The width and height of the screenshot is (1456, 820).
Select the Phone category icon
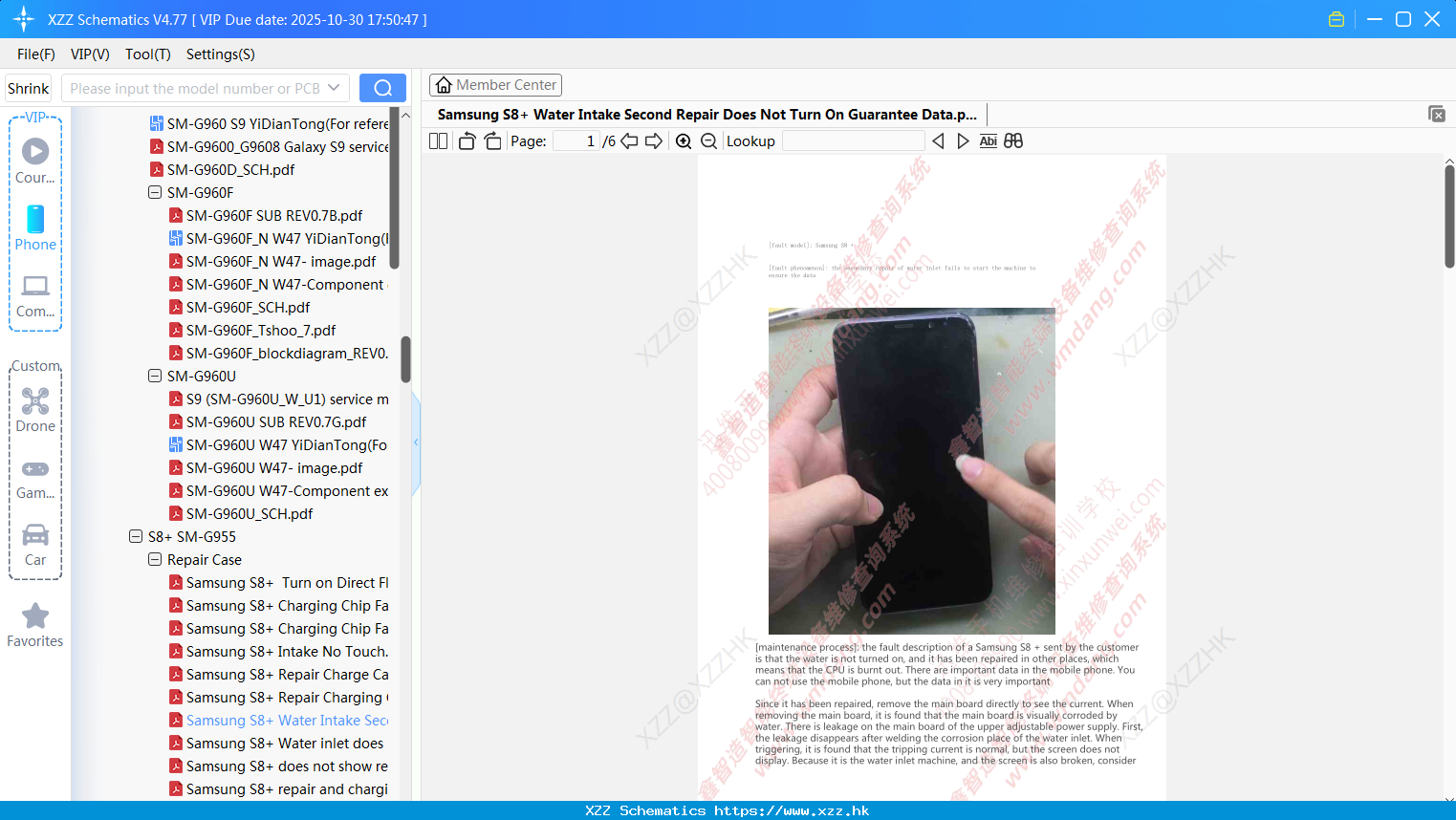(35, 227)
